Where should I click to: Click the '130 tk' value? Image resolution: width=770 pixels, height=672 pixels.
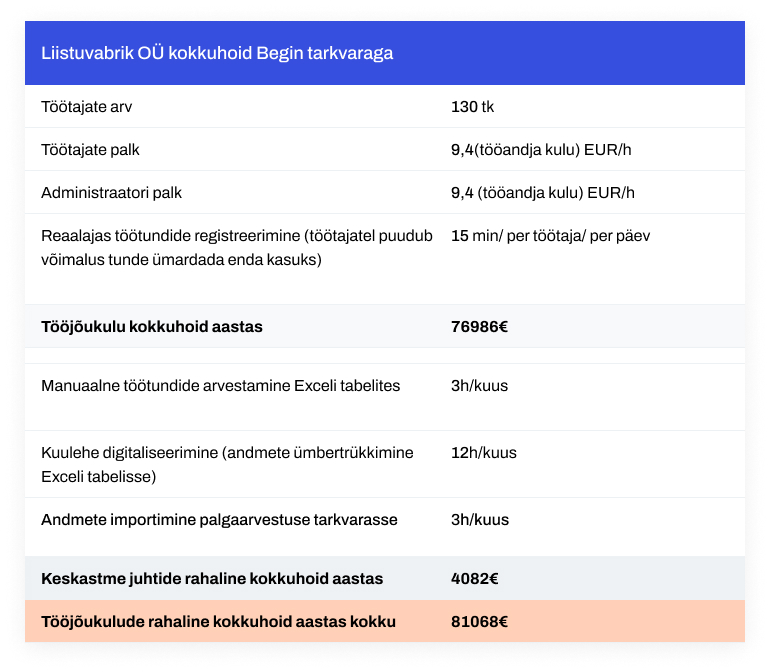(x=472, y=107)
